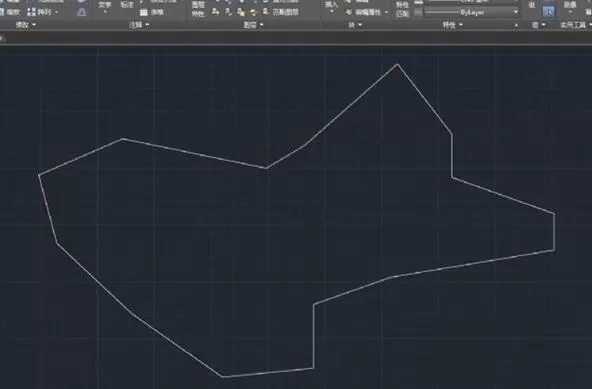
Task: Click Match Properties (特性匹配) tool
Action: tap(402, 9)
